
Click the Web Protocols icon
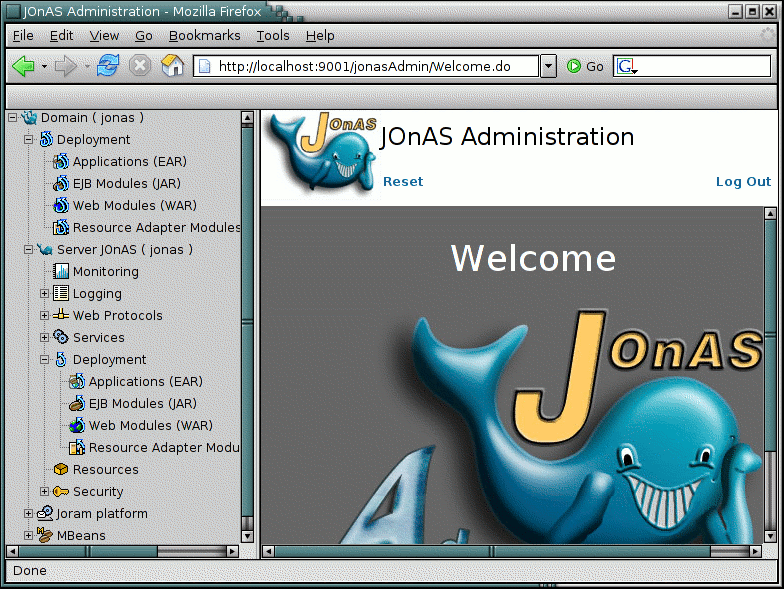click(61, 315)
